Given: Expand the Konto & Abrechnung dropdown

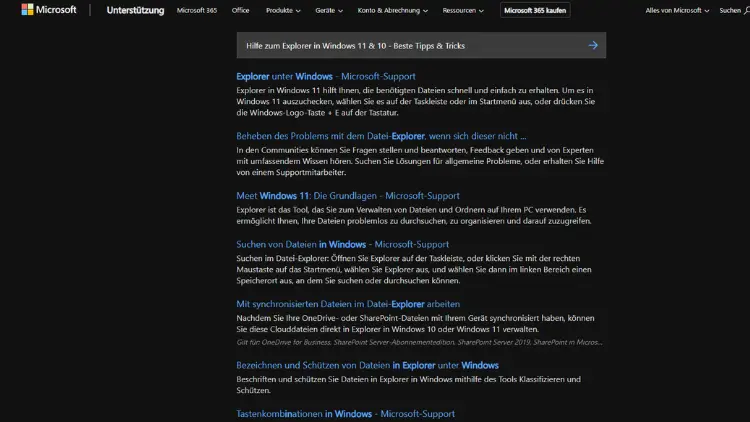Looking at the screenshot, I should pos(393,10).
